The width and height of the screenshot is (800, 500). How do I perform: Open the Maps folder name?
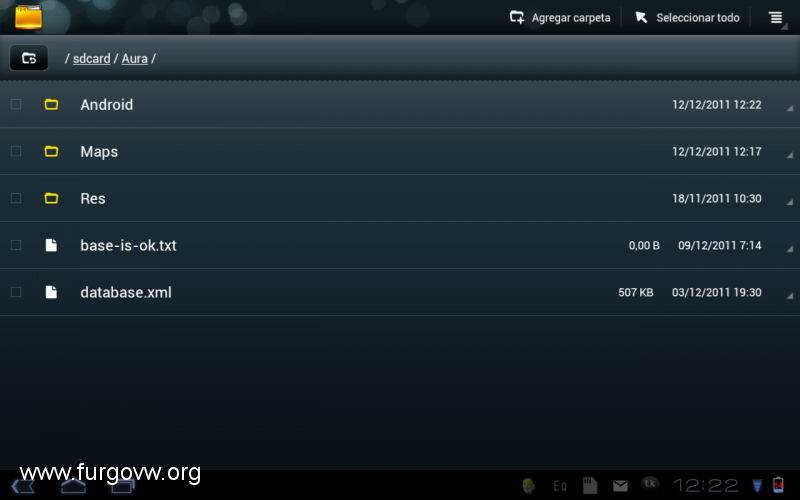coord(99,152)
